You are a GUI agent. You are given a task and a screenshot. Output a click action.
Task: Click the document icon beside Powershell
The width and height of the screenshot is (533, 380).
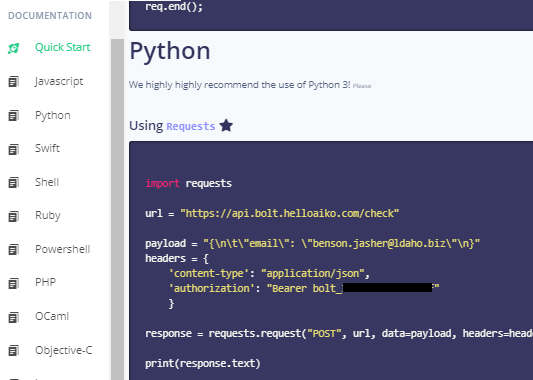[14, 249]
